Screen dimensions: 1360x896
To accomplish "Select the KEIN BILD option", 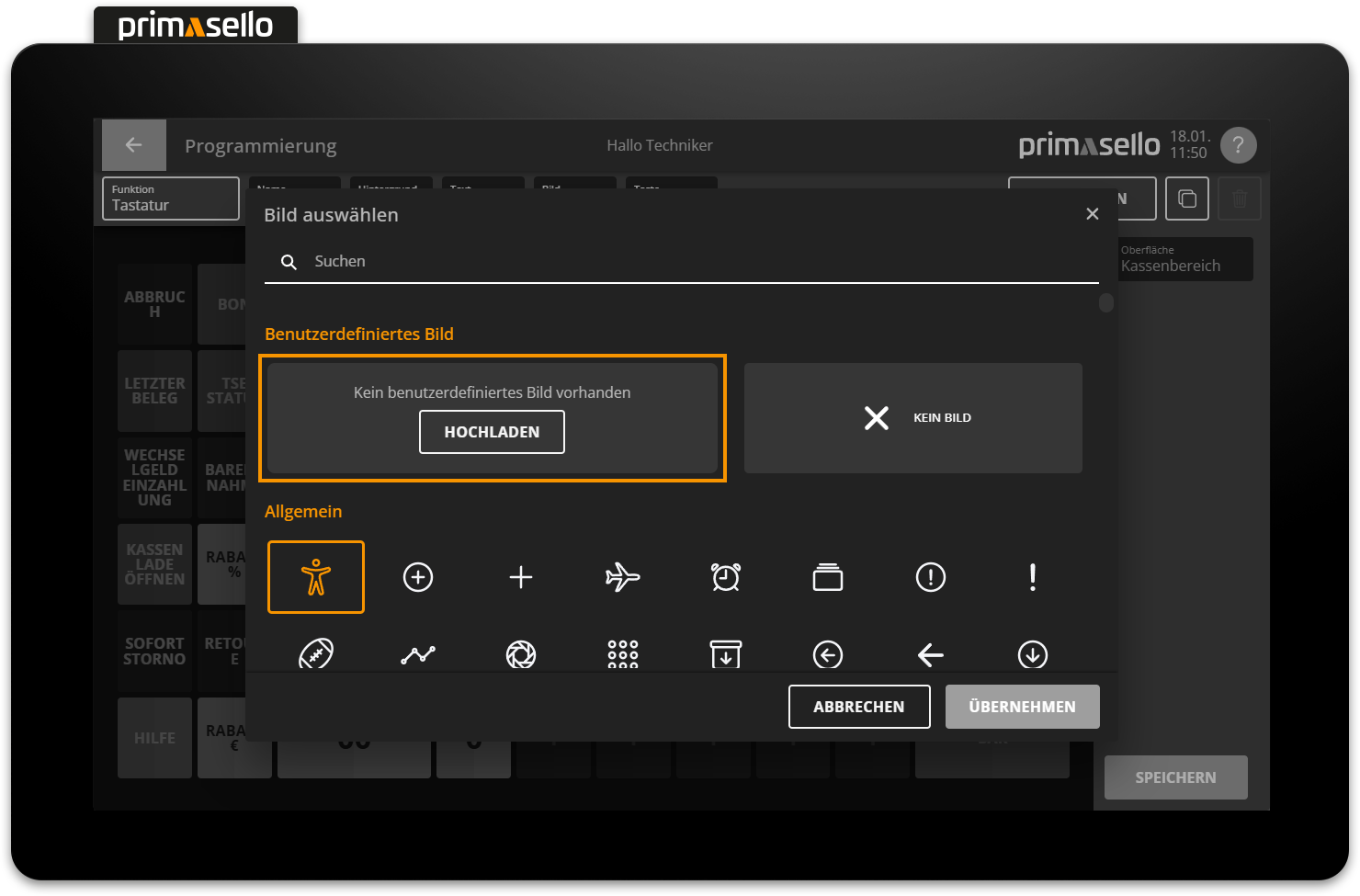I will [x=912, y=418].
